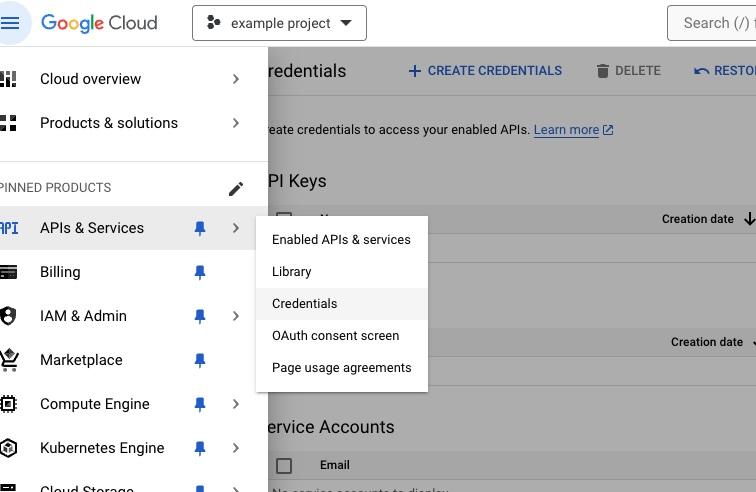
Task: Expand the Kubernetes Engine chevron
Action: point(236,448)
